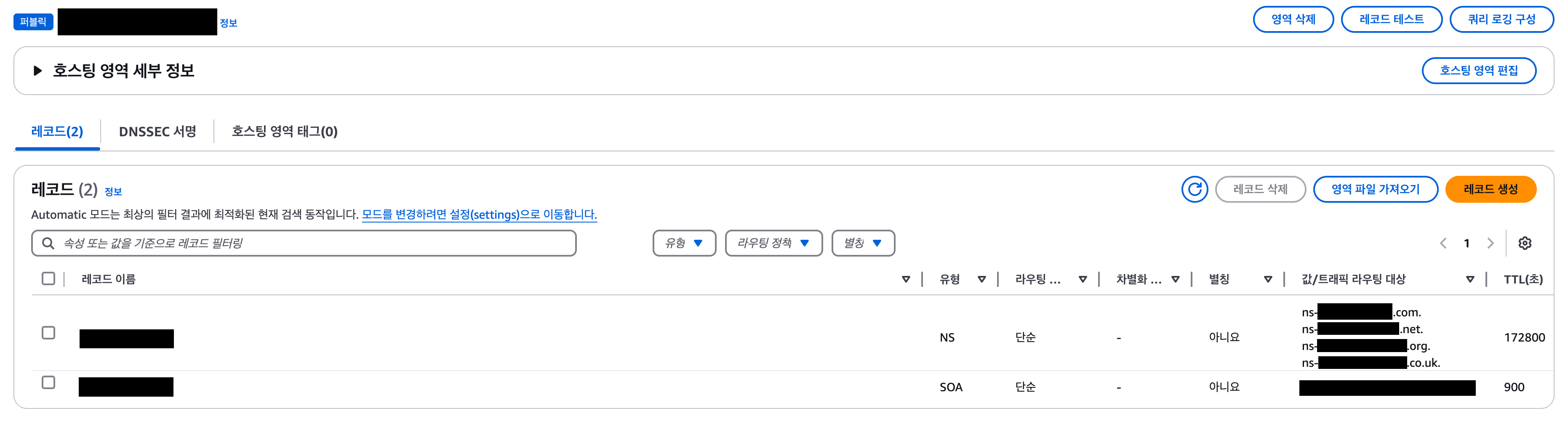
Task: Expand 호스팅 영역 세부 정보 section
Action: (x=38, y=71)
